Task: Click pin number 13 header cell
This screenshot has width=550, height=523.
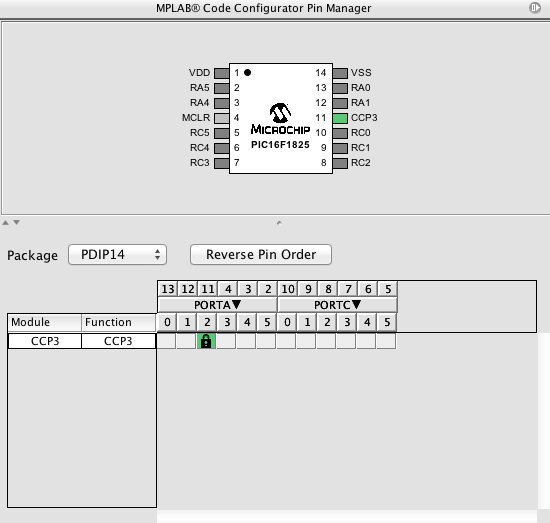Action: [x=168, y=289]
